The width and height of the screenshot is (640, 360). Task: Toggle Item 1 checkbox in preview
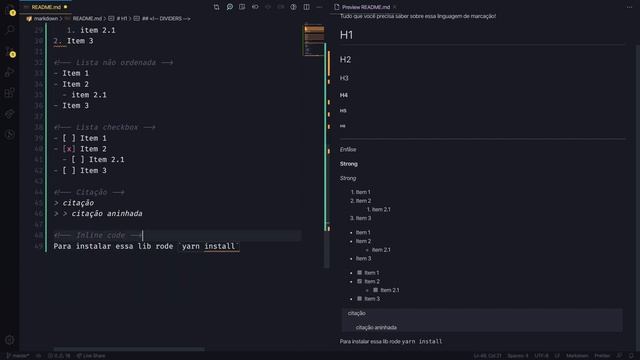[x=360, y=272]
